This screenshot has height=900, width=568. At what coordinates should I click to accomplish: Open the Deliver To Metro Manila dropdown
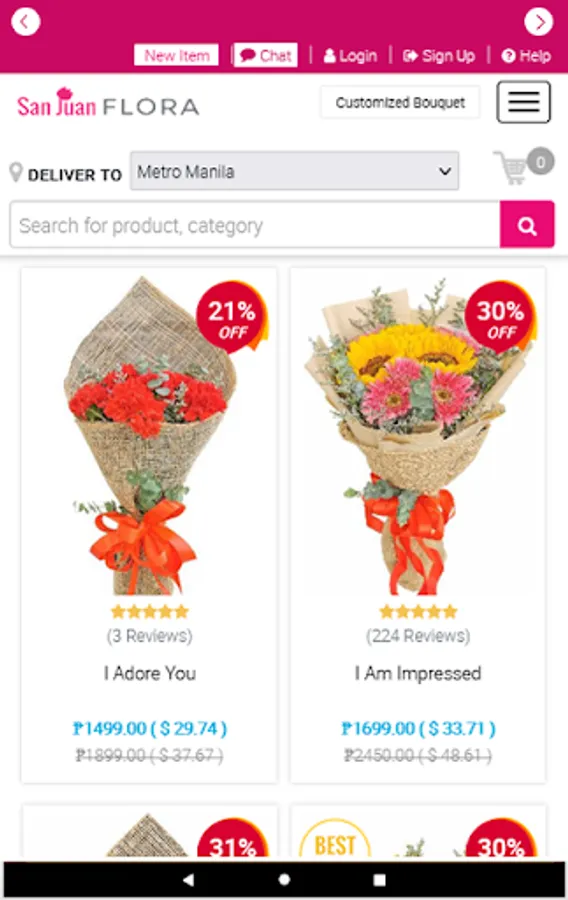[x=294, y=171]
